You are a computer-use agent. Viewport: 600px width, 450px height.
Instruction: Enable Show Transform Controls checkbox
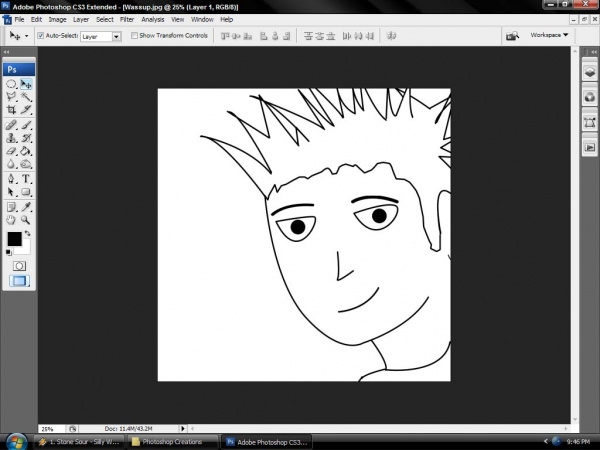pos(134,36)
